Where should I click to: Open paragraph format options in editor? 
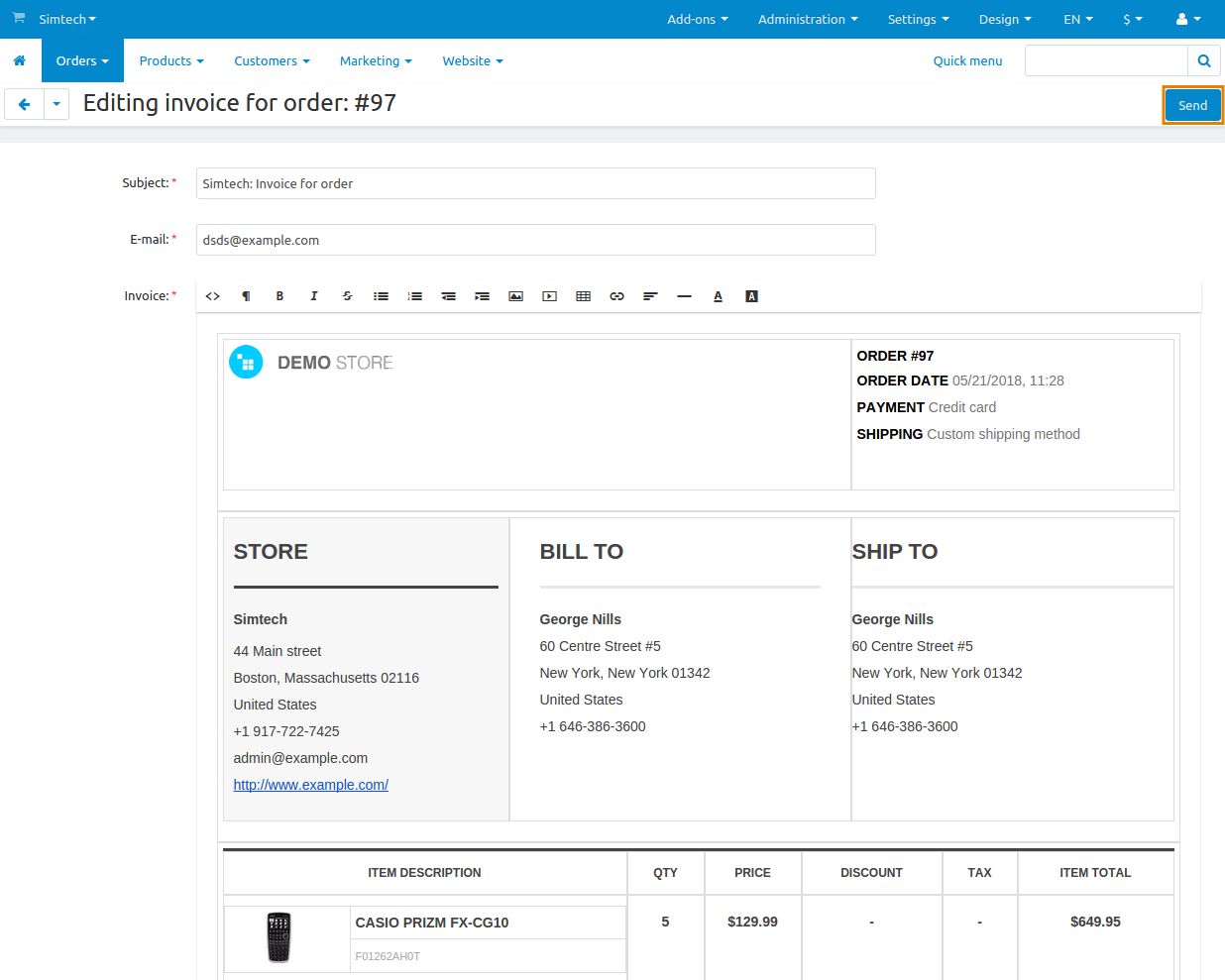click(x=247, y=296)
